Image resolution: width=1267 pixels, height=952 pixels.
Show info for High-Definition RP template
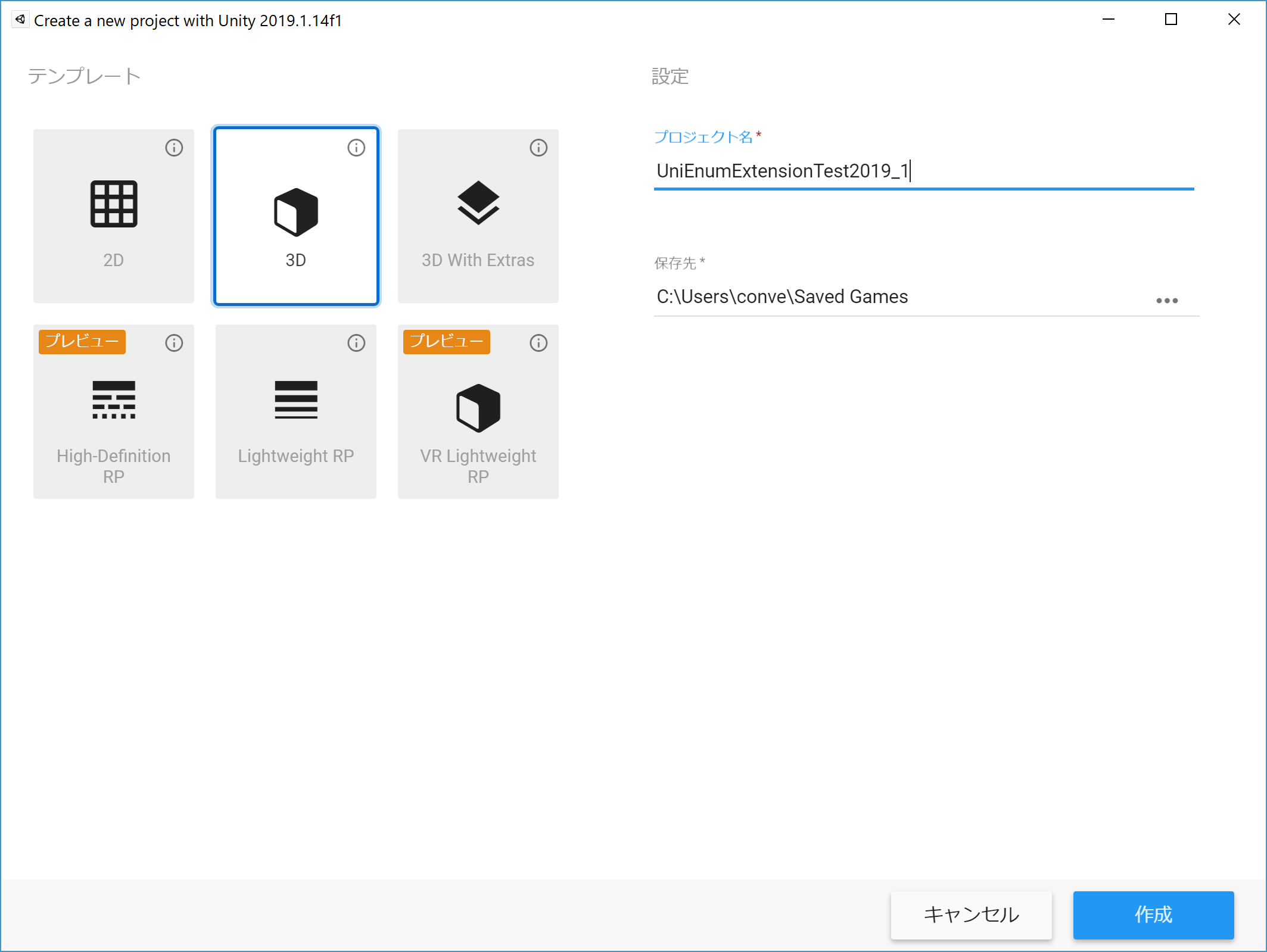pos(174,343)
